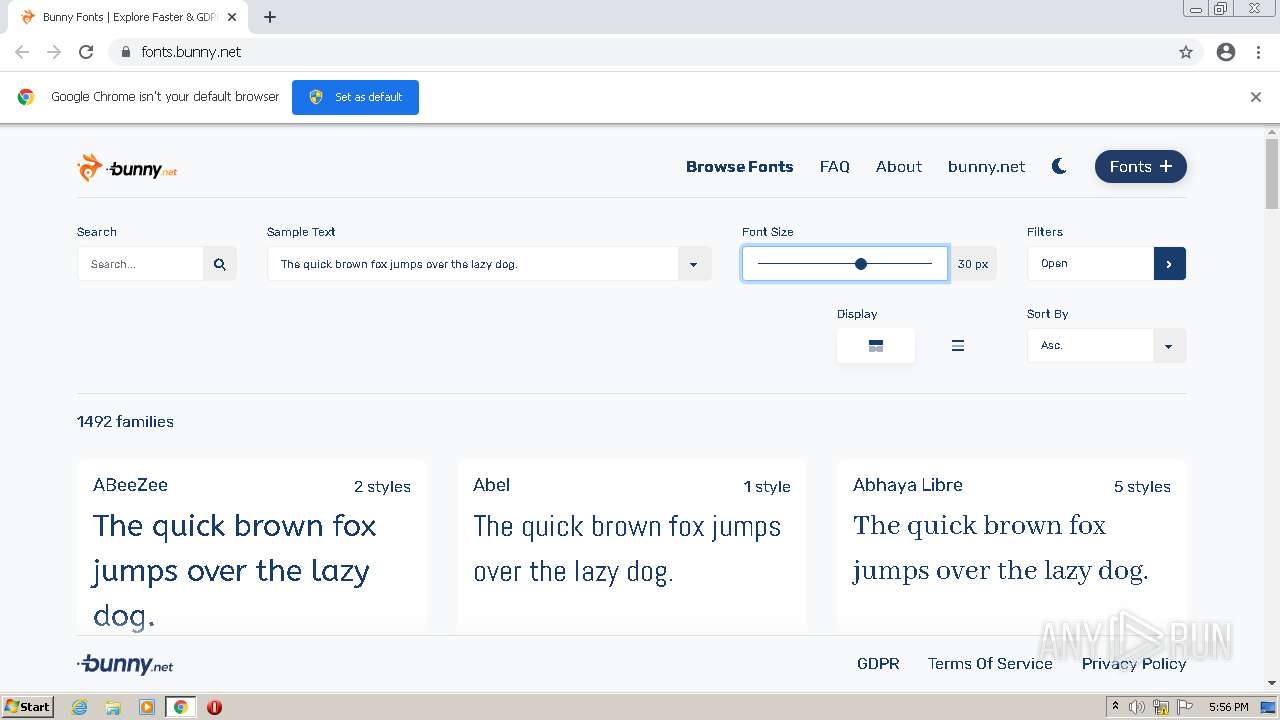Go back in Chrome
The height and width of the screenshot is (720, 1280).
(x=22, y=52)
